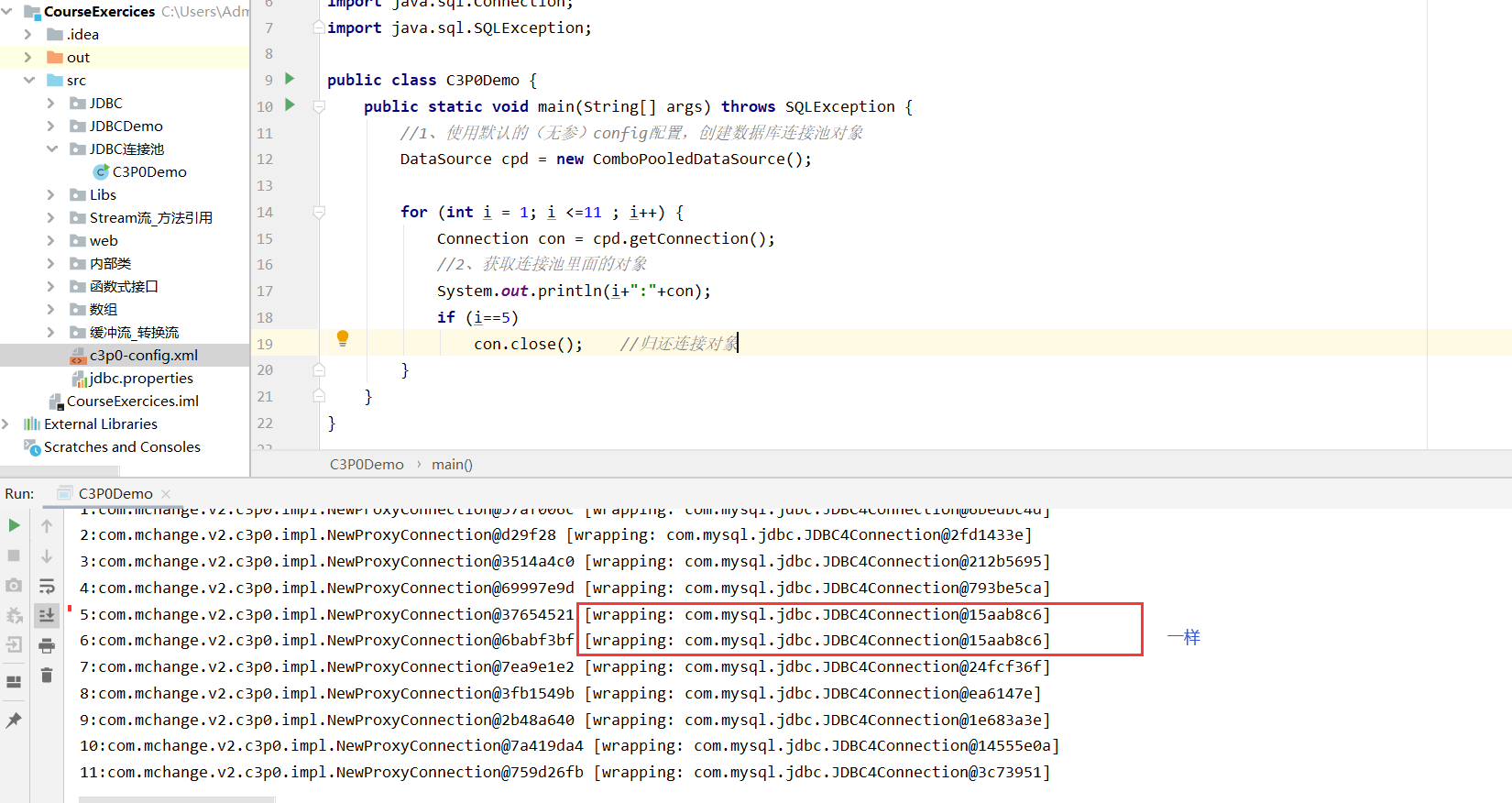
Task: Close the C3P0Demo run tab
Action: (166, 493)
